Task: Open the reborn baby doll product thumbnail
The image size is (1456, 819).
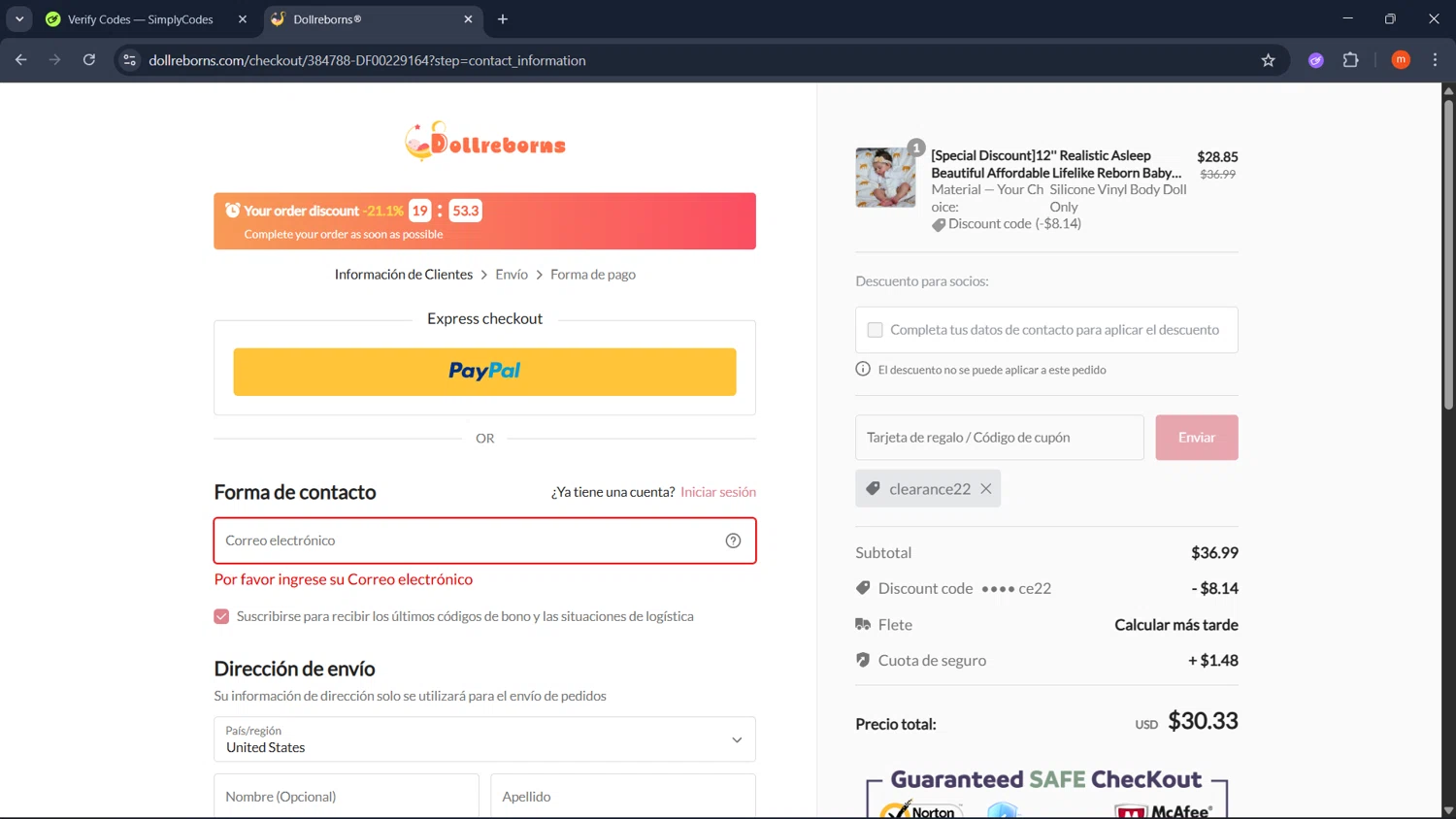Action: click(x=885, y=178)
